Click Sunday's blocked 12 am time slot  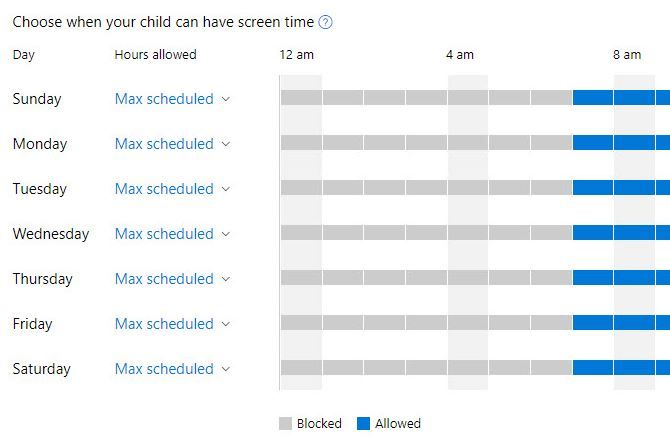[x=301, y=98]
